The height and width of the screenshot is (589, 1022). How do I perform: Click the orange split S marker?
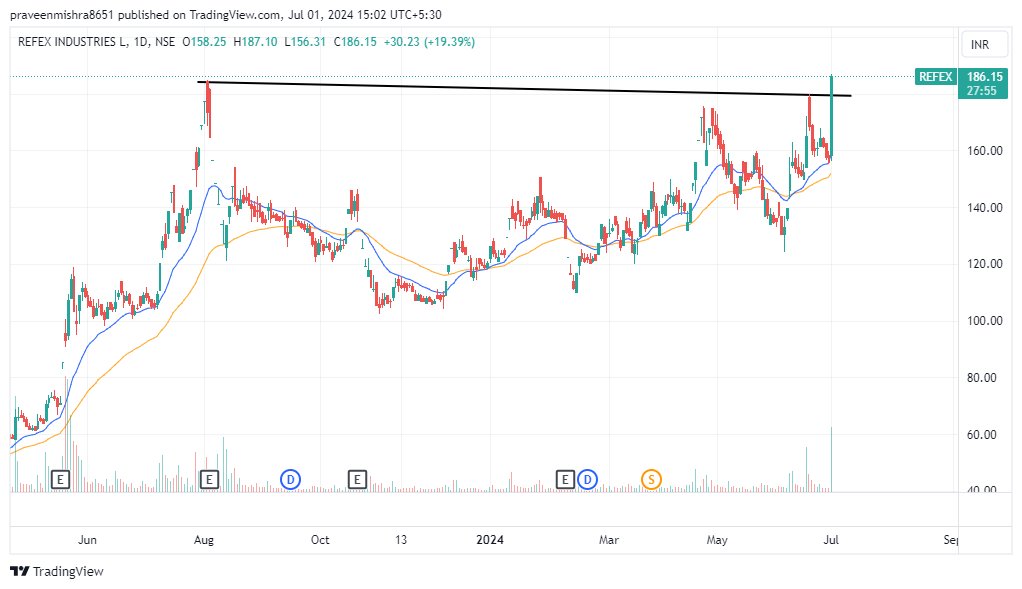651,480
